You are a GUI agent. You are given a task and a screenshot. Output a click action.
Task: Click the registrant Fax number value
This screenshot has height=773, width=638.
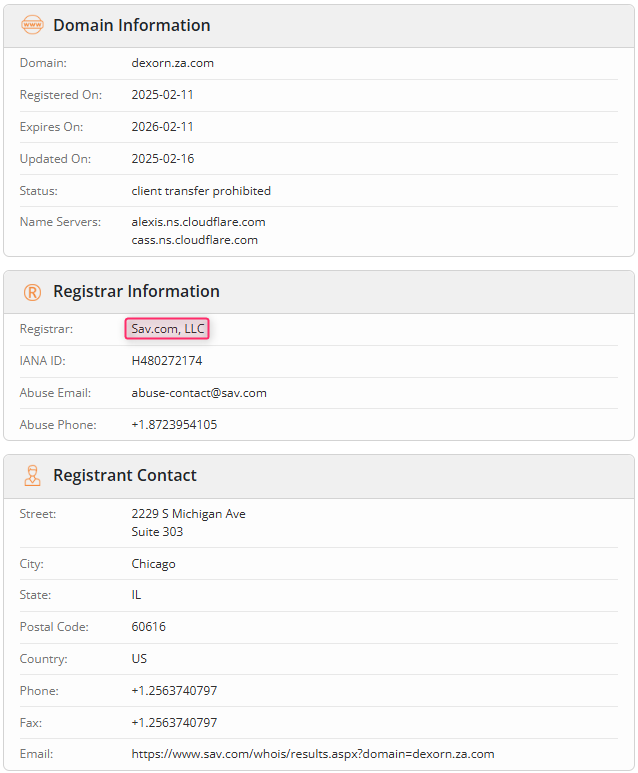pyautogui.click(x=174, y=723)
